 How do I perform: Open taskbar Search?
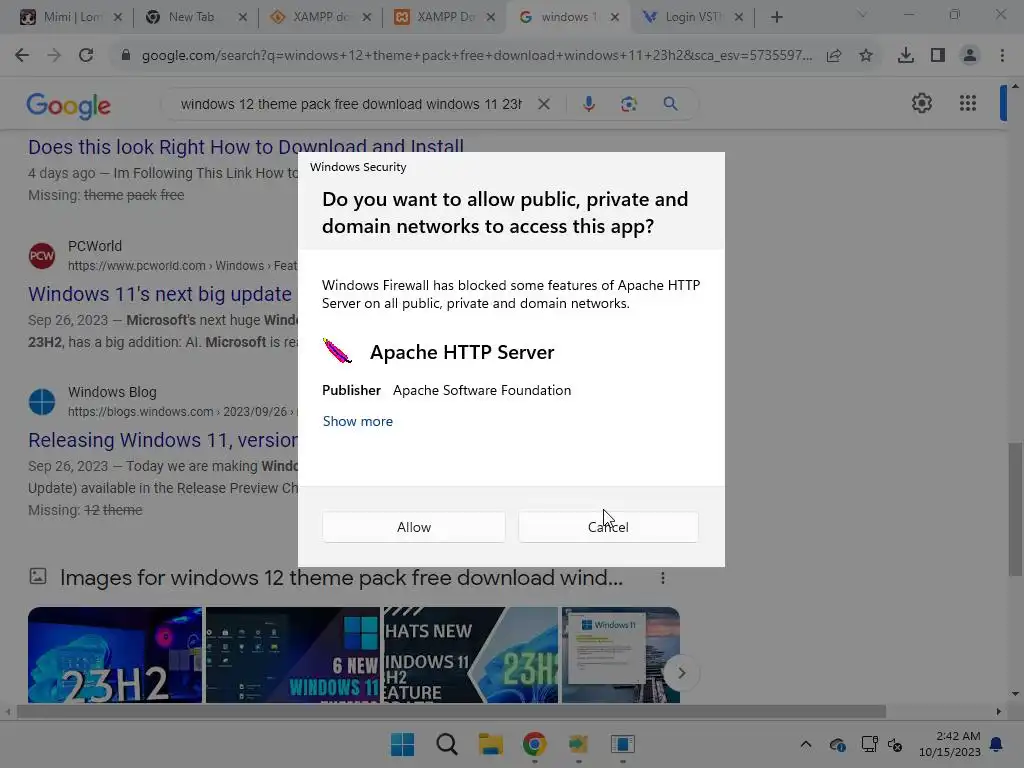click(x=447, y=744)
